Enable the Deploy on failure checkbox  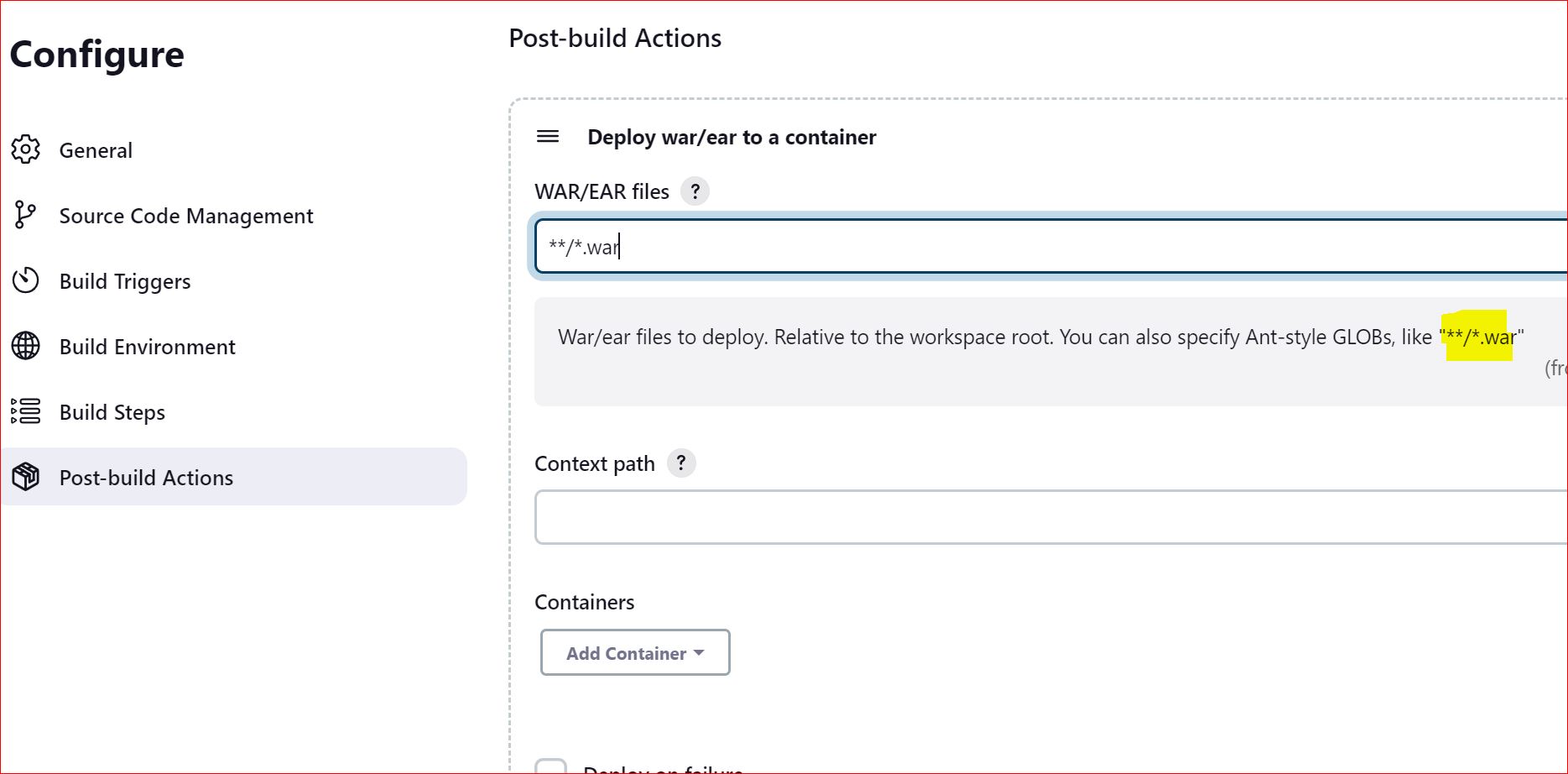click(552, 766)
